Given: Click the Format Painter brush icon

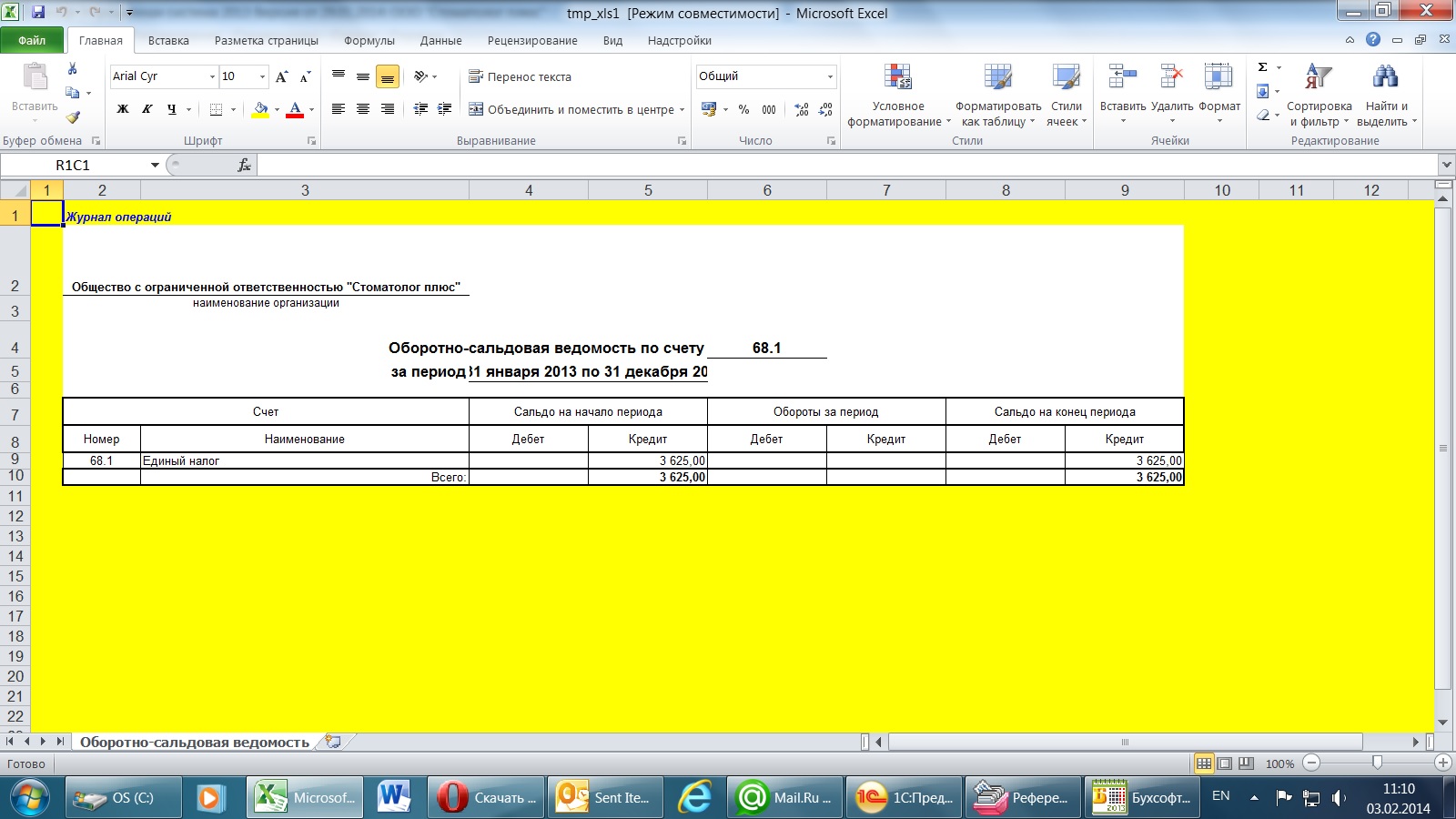Looking at the screenshot, I should [73, 116].
